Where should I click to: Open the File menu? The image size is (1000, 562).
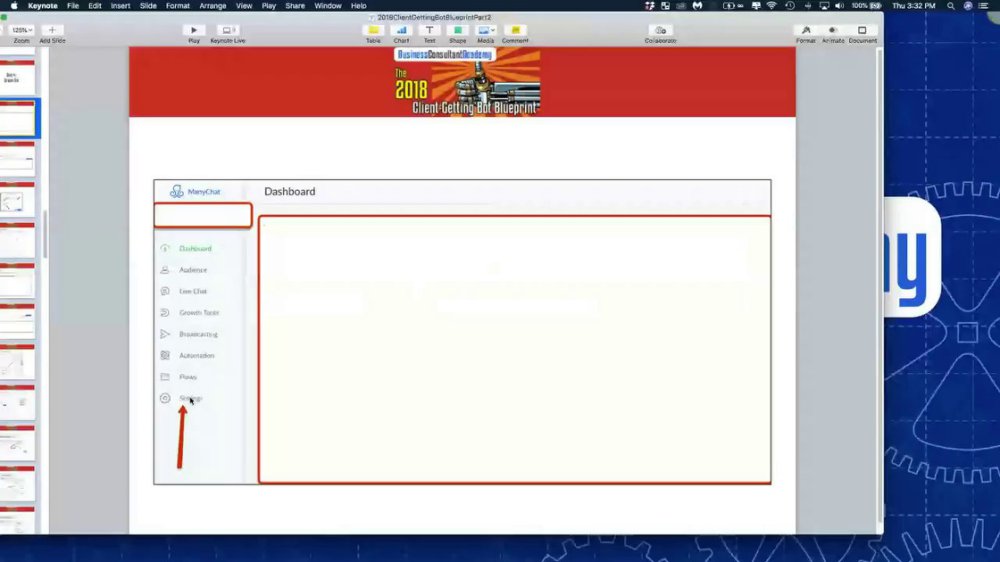click(x=73, y=6)
